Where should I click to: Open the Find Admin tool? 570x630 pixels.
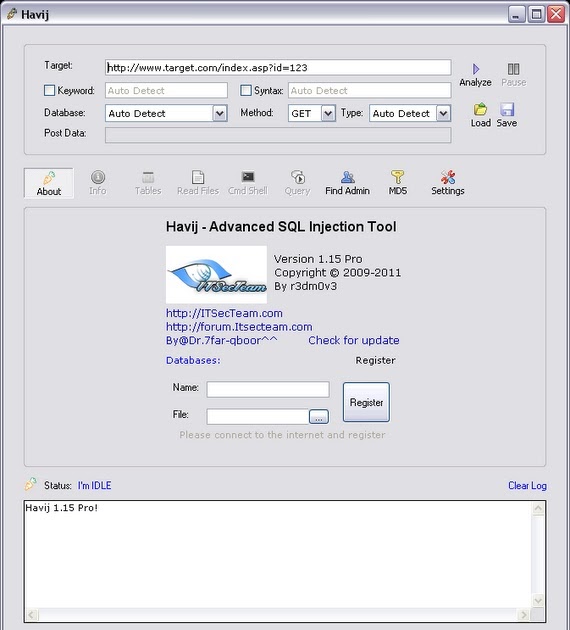click(347, 183)
